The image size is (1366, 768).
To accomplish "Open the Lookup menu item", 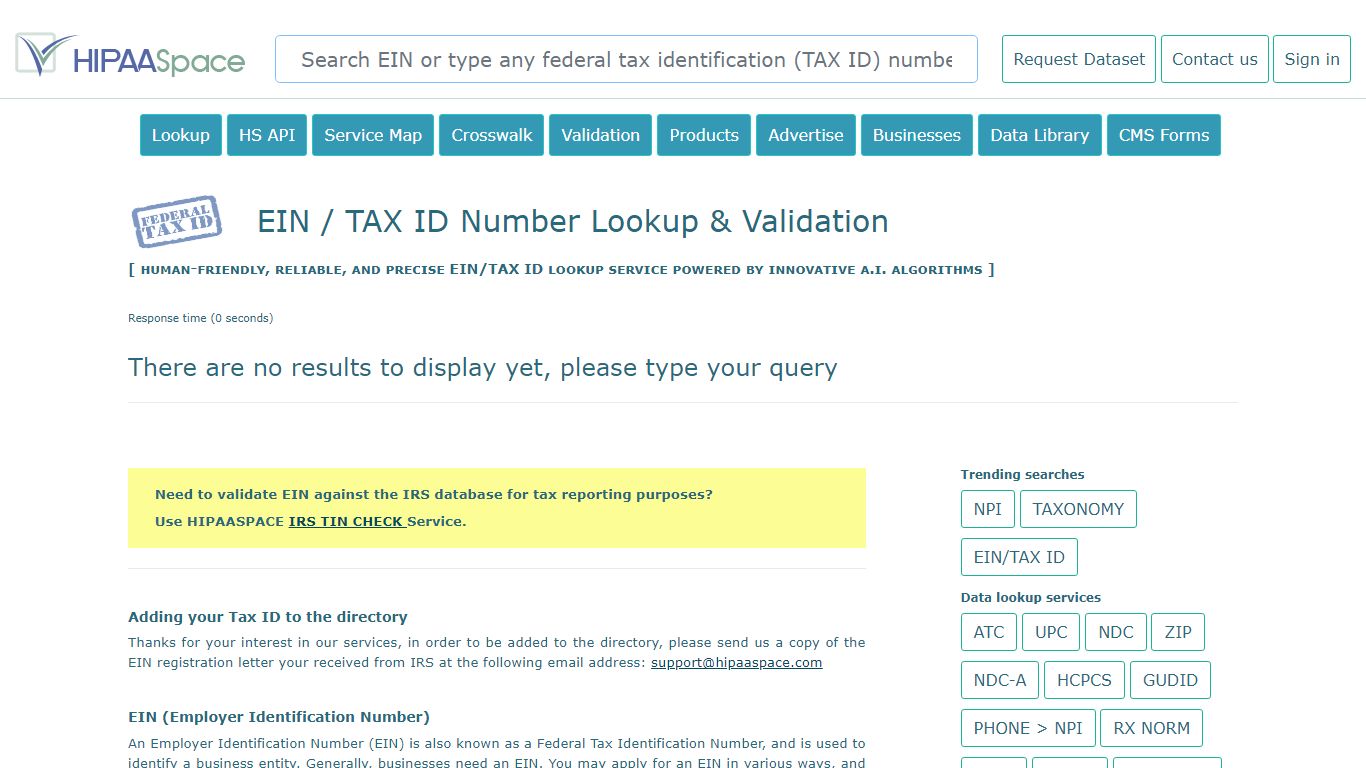I will click(181, 135).
